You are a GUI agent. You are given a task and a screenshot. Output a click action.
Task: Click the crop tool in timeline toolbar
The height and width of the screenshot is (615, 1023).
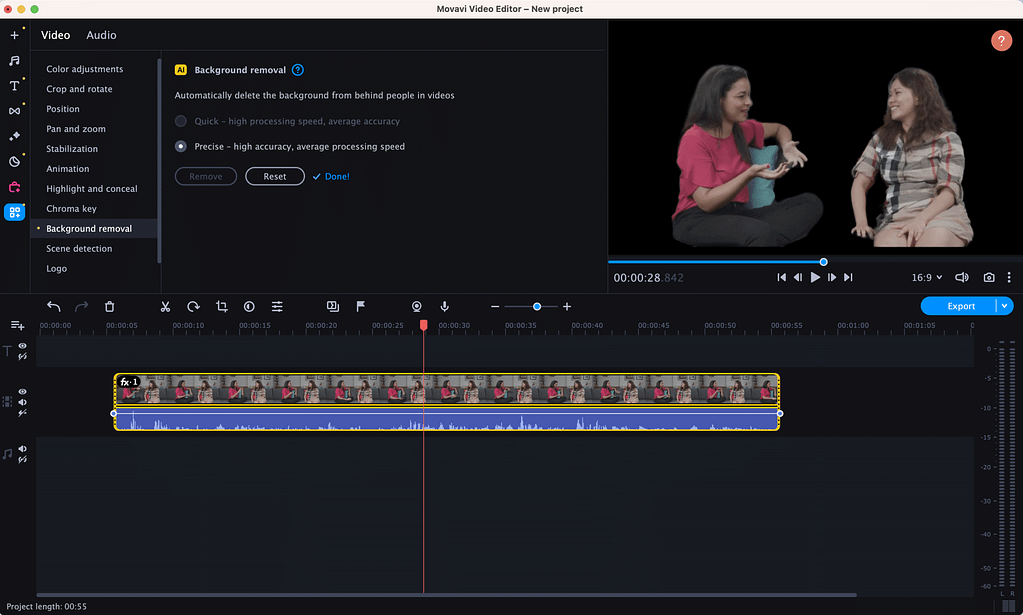click(x=222, y=307)
